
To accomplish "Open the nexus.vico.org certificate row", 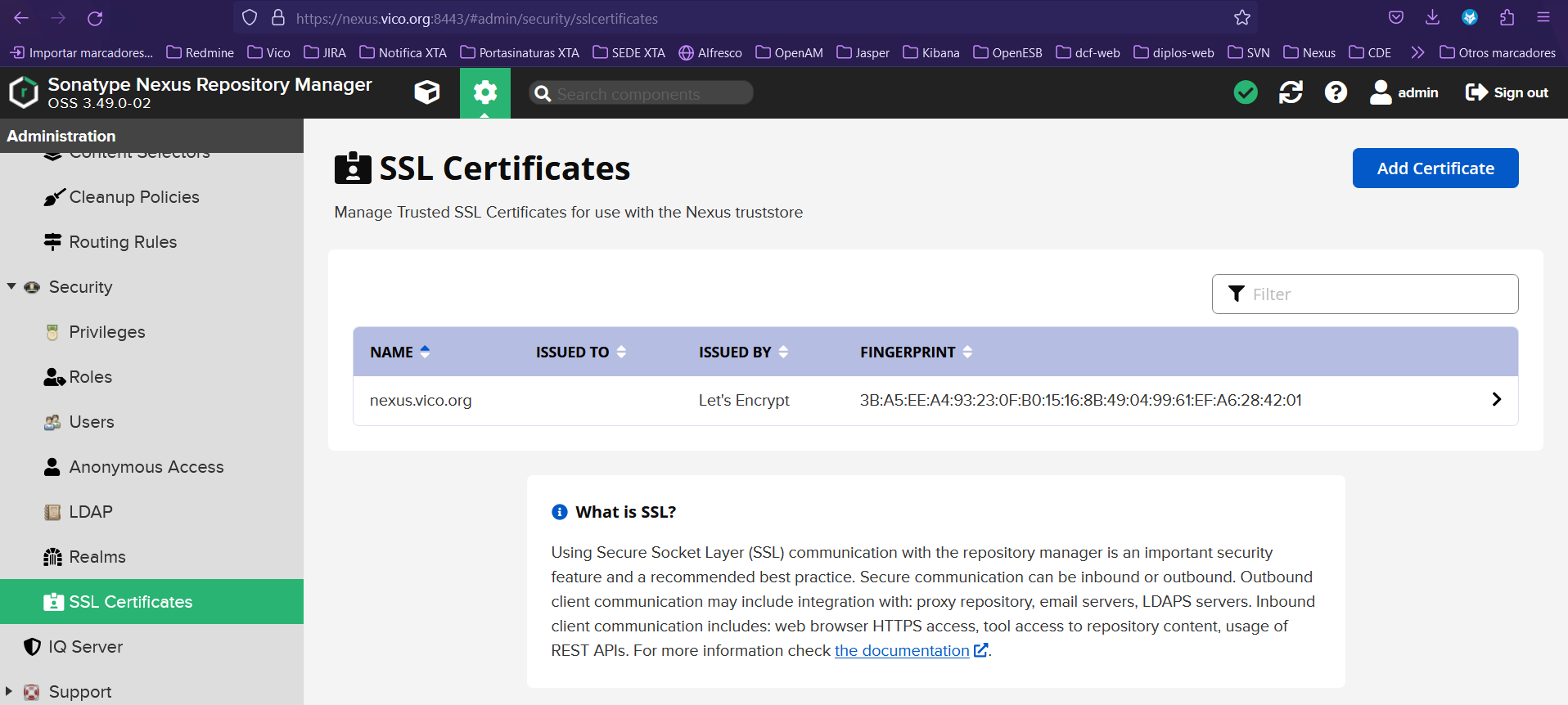I will (935, 400).
